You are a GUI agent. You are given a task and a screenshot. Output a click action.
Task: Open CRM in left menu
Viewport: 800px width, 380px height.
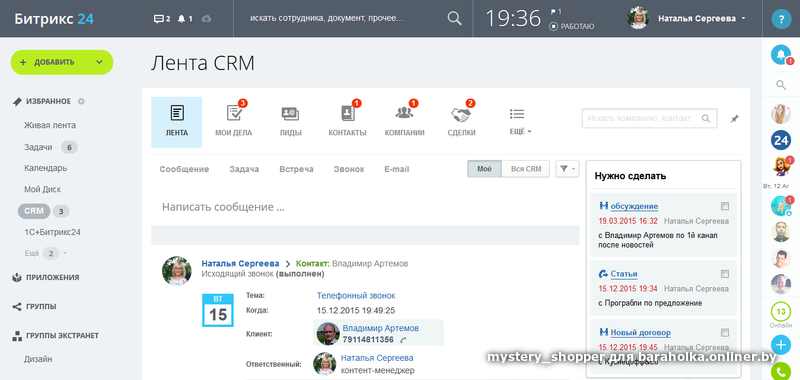coord(34,211)
